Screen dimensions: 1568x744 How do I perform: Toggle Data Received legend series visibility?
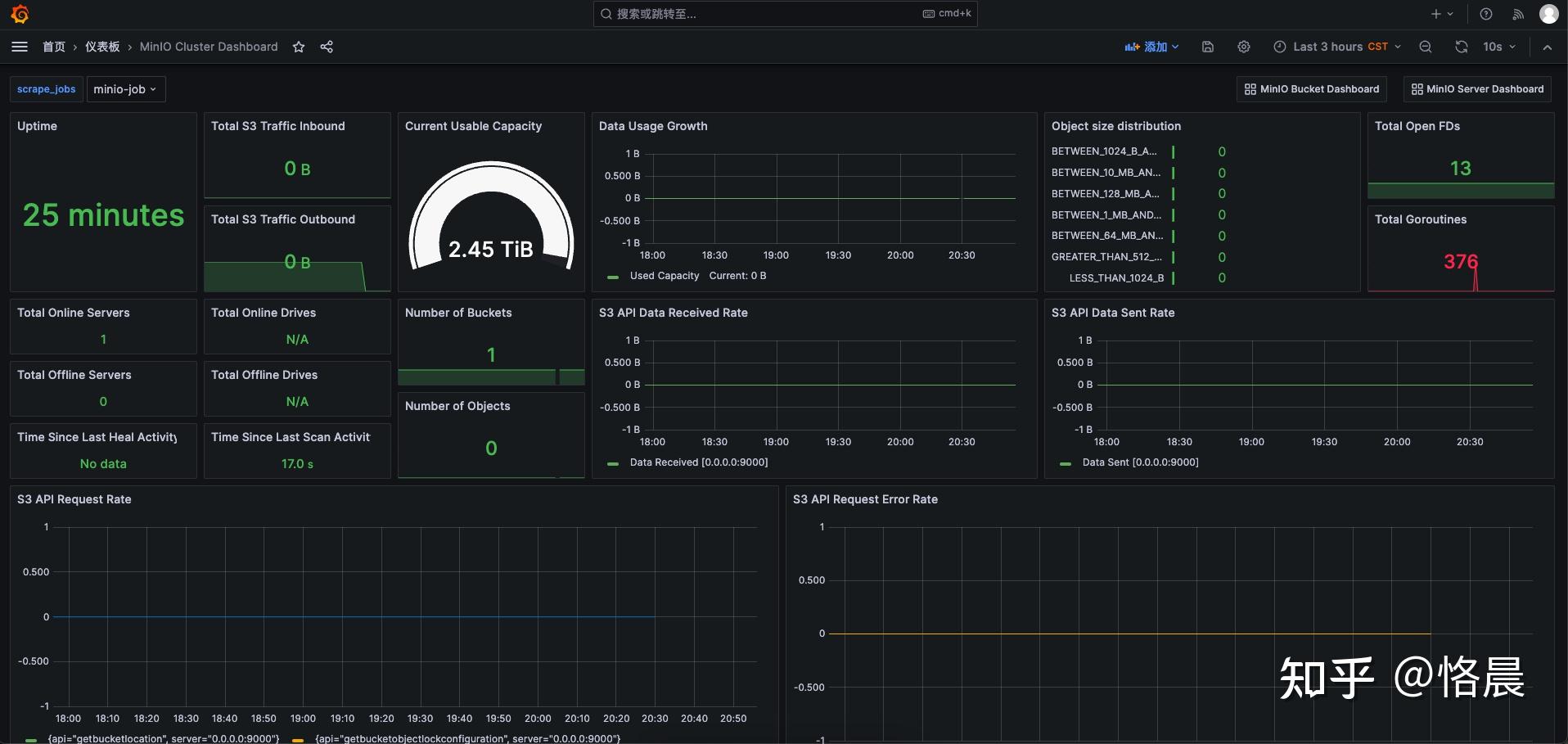pyautogui.click(x=698, y=462)
